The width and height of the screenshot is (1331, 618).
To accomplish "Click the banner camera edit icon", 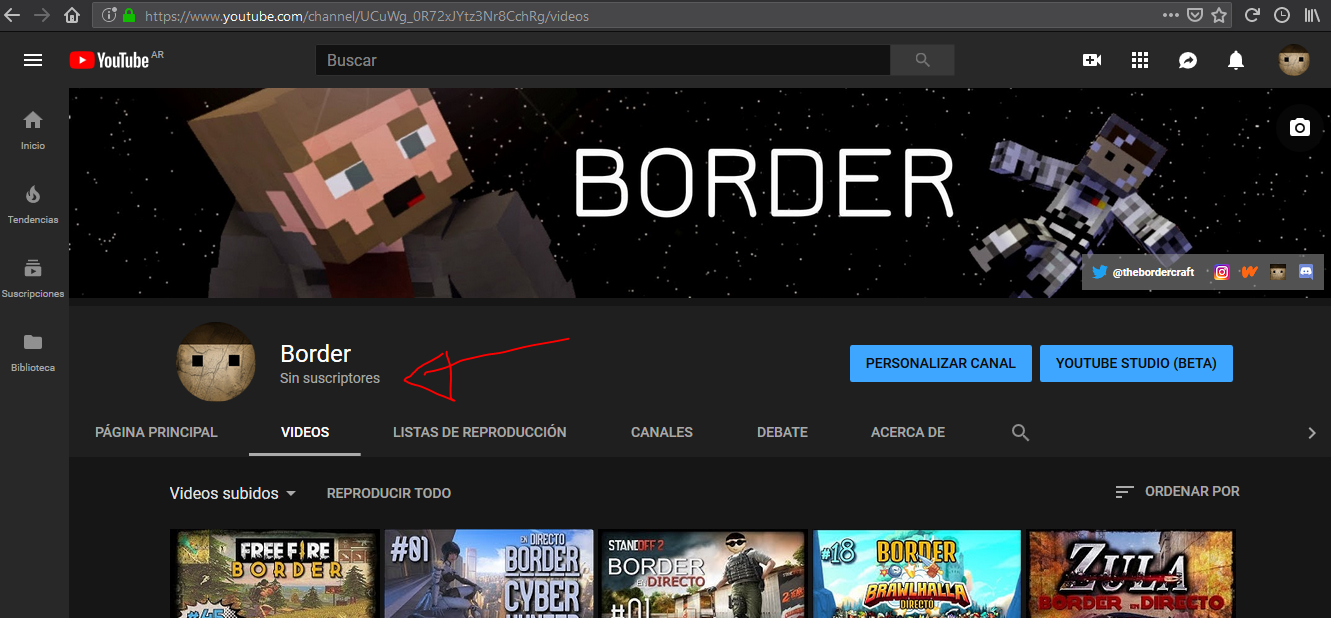I will point(1299,127).
